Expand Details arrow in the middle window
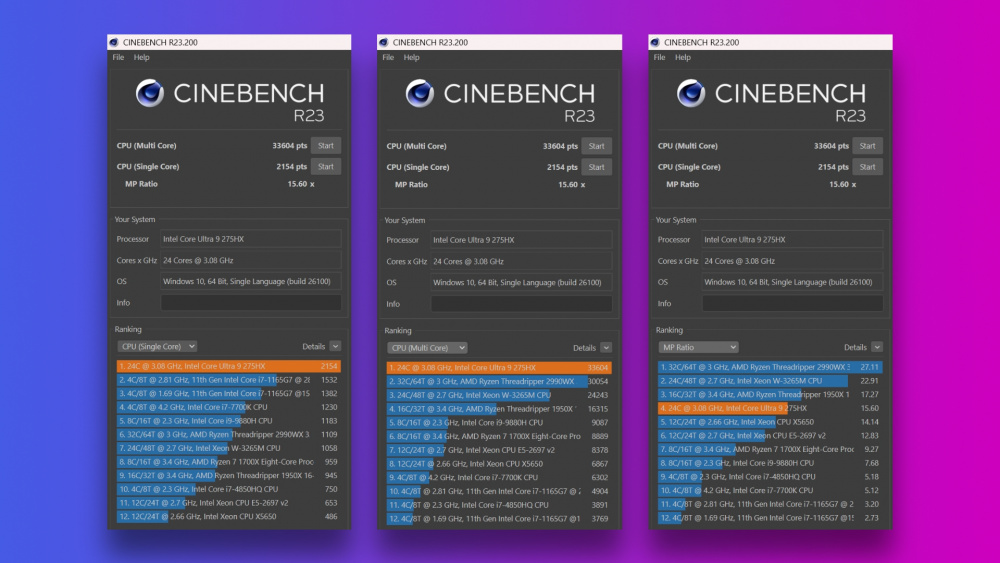This screenshot has height=563, width=1000. 606,347
